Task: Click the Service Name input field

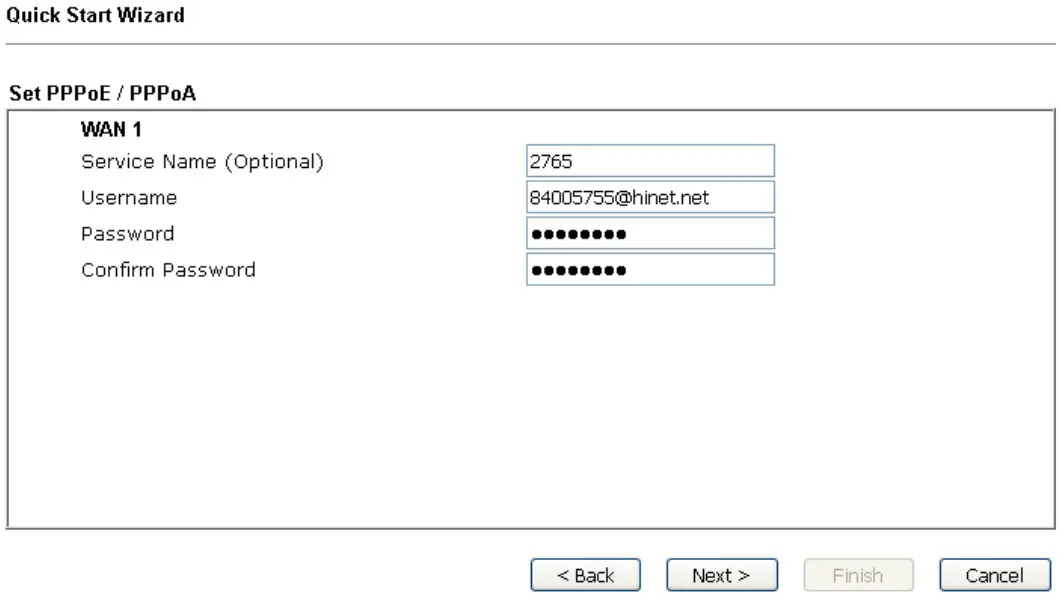Action: [x=650, y=160]
